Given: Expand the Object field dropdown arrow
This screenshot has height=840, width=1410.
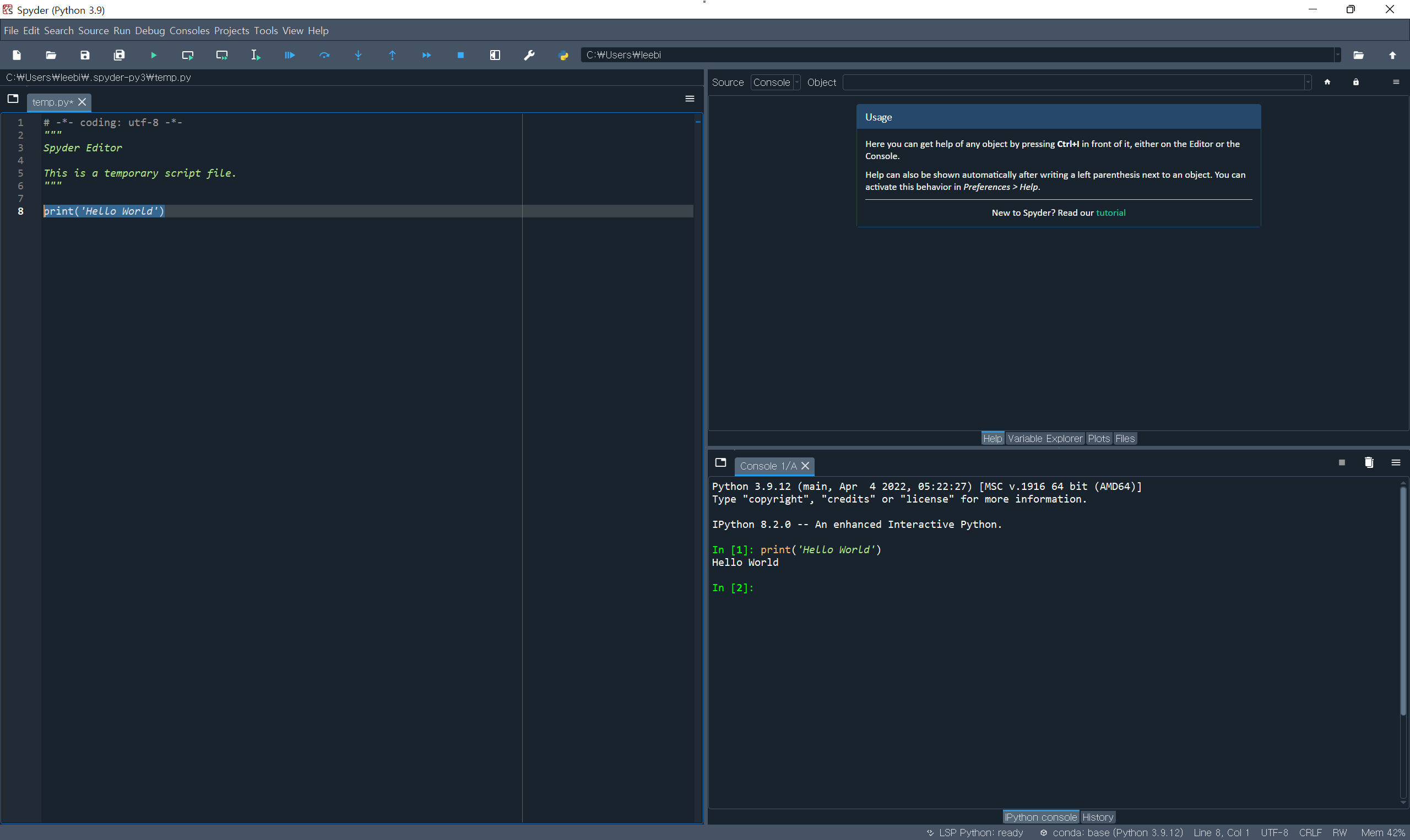Looking at the screenshot, I should 1308,82.
